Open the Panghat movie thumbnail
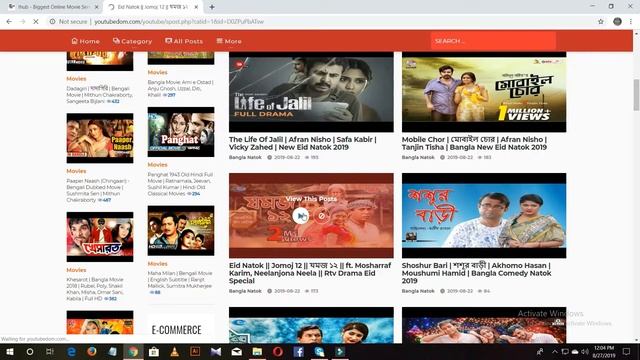This screenshot has height=360, width=640. (181, 132)
